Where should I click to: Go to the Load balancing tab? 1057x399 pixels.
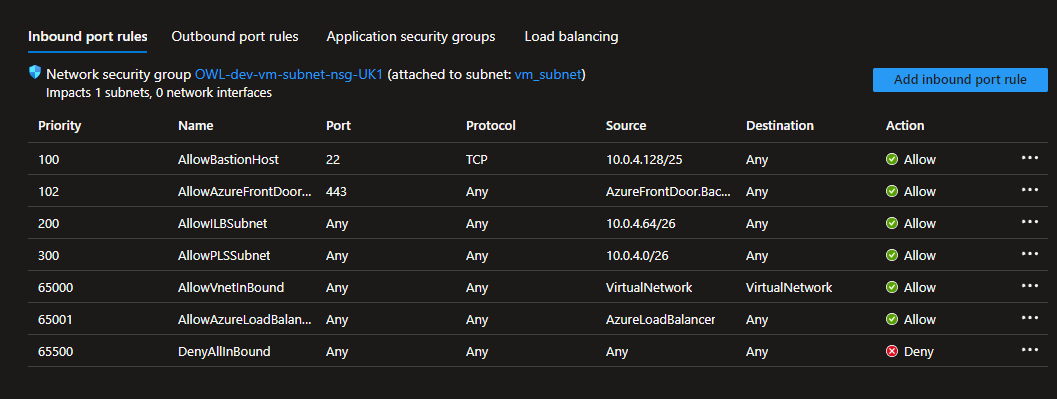click(x=572, y=36)
